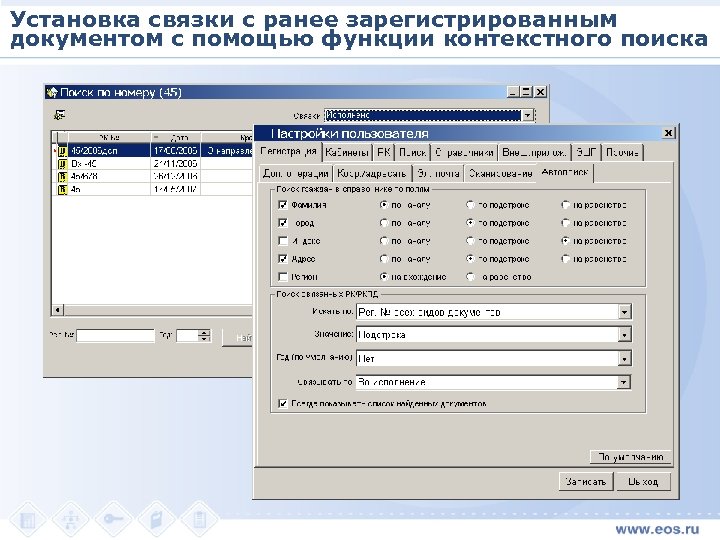Image resolution: width=720 pixels, height=540 pixels.
Task: Close the Настройки пользователя dialog
Action: coord(668,133)
